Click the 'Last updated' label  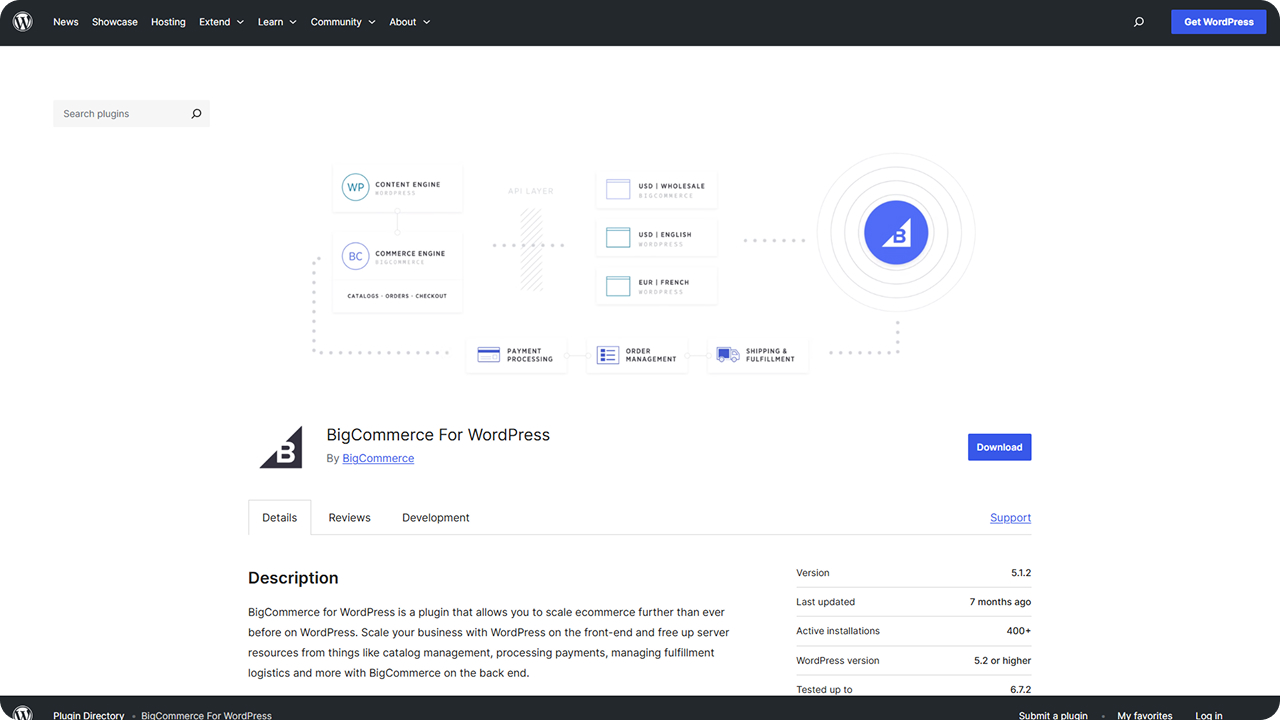tap(825, 602)
